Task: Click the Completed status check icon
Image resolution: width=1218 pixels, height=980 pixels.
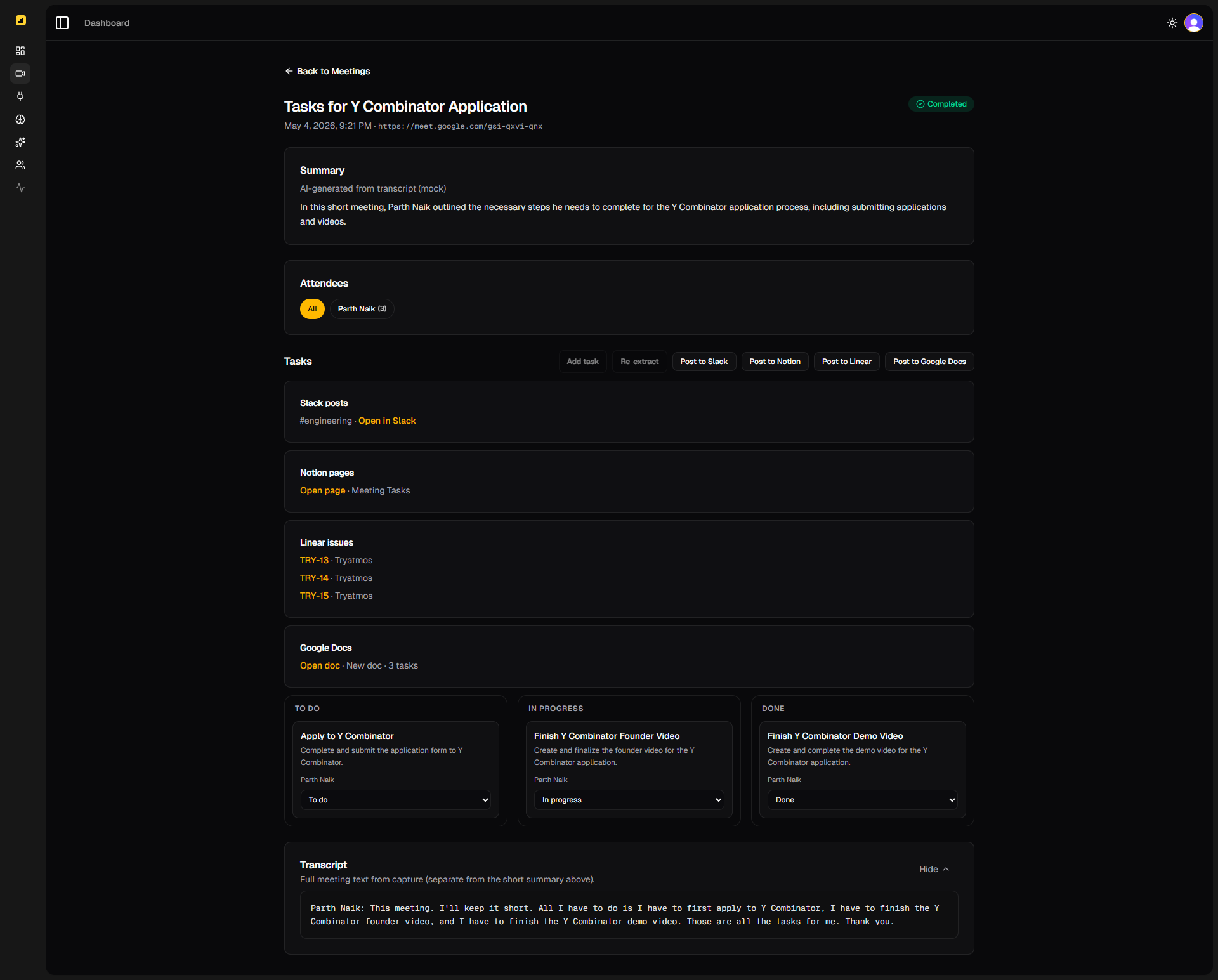Action: [920, 104]
